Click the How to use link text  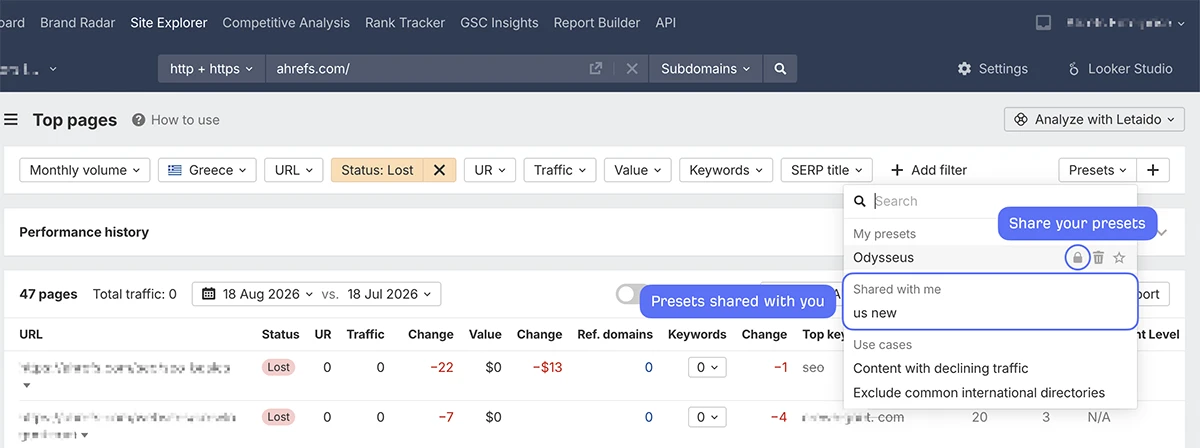click(185, 120)
